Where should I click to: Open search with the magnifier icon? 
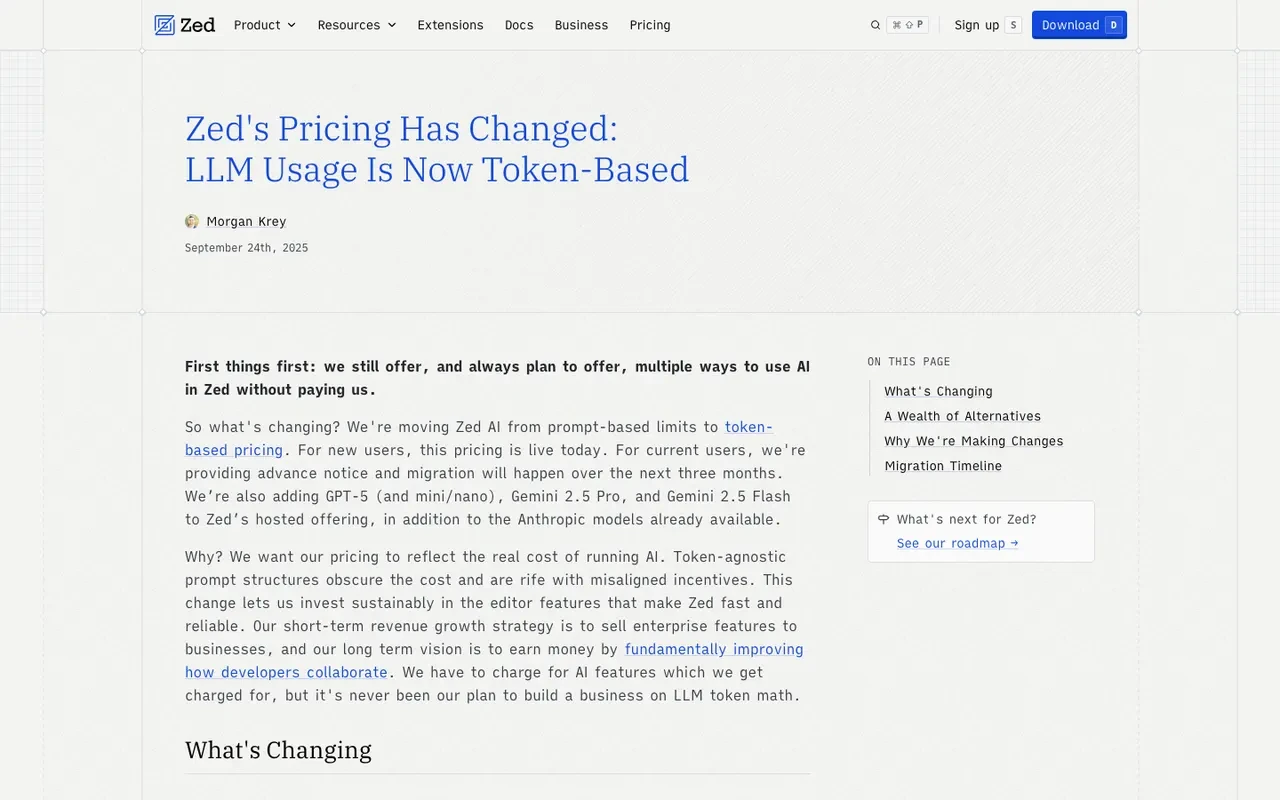[x=875, y=25]
